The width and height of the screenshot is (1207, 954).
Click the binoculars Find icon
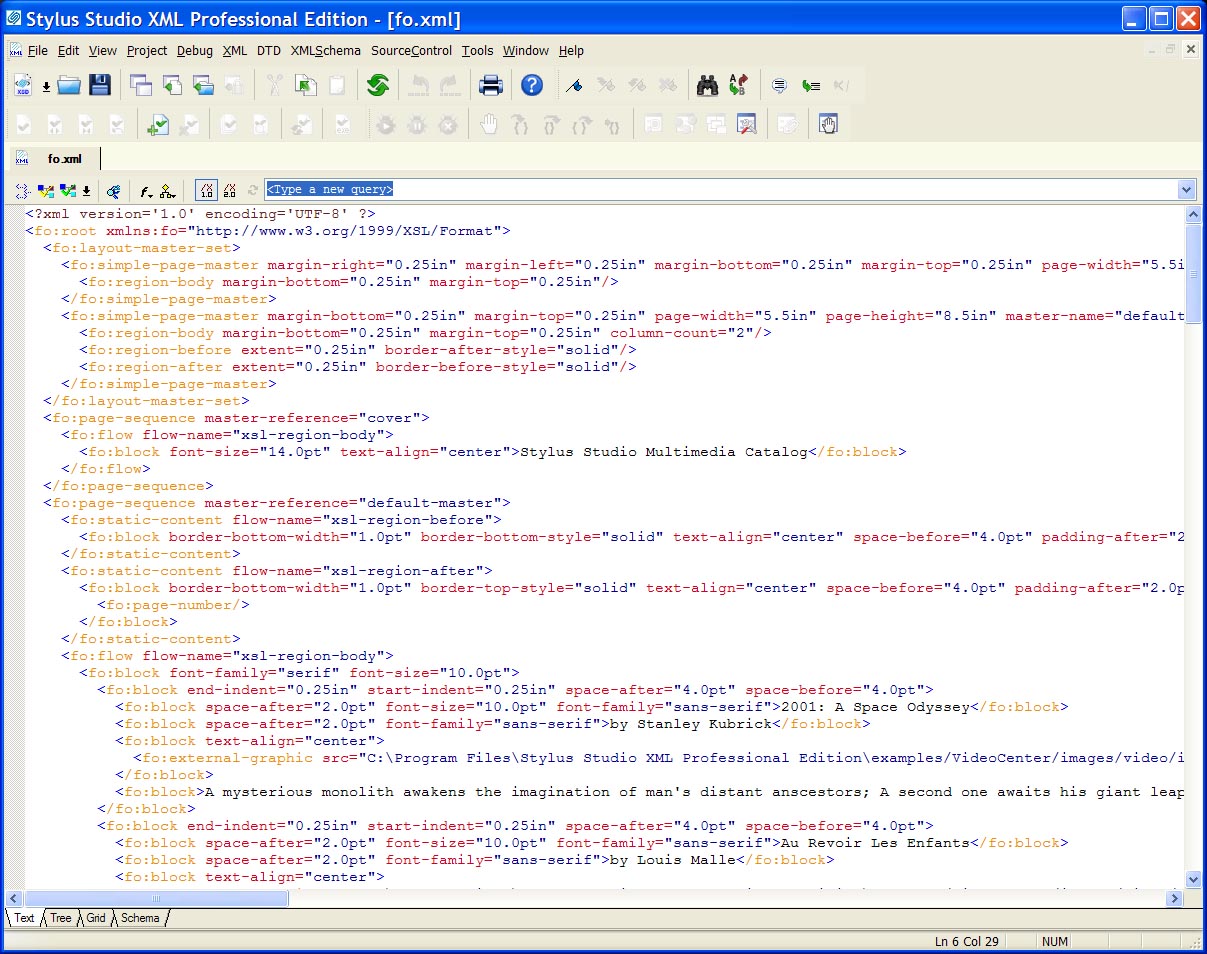(x=708, y=86)
